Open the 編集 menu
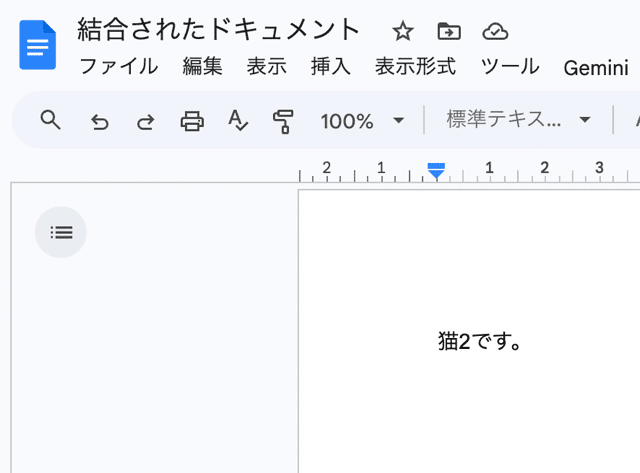The width and height of the screenshot is (640, 473). (x=202, y=67)
